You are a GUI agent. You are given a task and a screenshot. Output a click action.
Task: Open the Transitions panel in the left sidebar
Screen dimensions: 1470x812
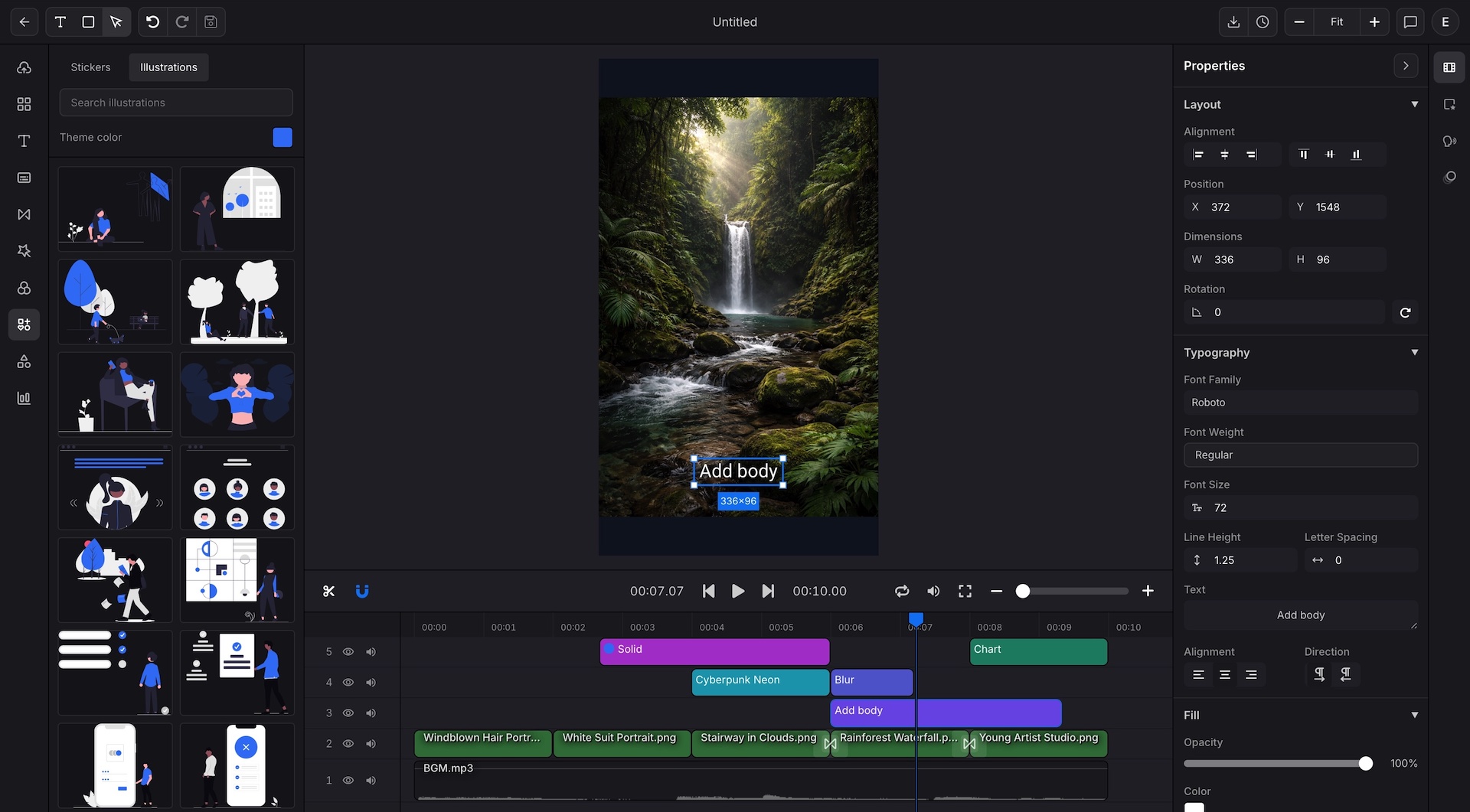pyautogui.click(x=24, y=215)
